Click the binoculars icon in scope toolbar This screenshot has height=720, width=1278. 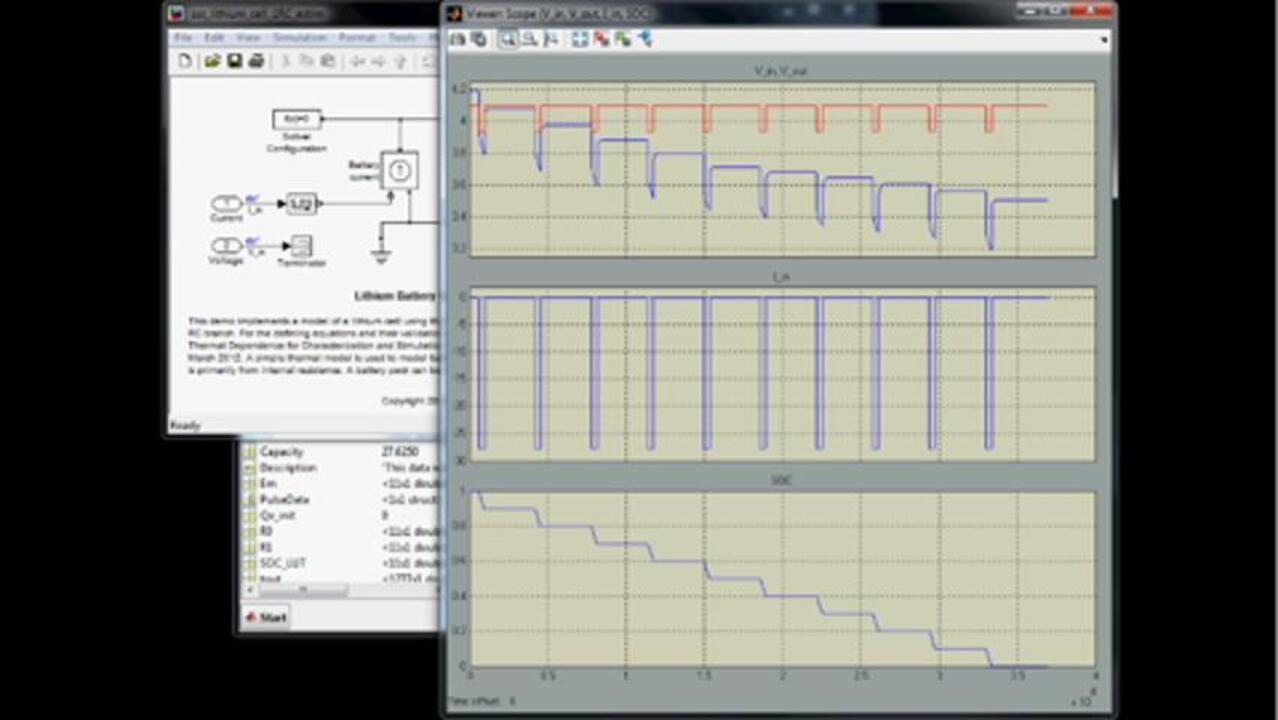coord(458,39)
